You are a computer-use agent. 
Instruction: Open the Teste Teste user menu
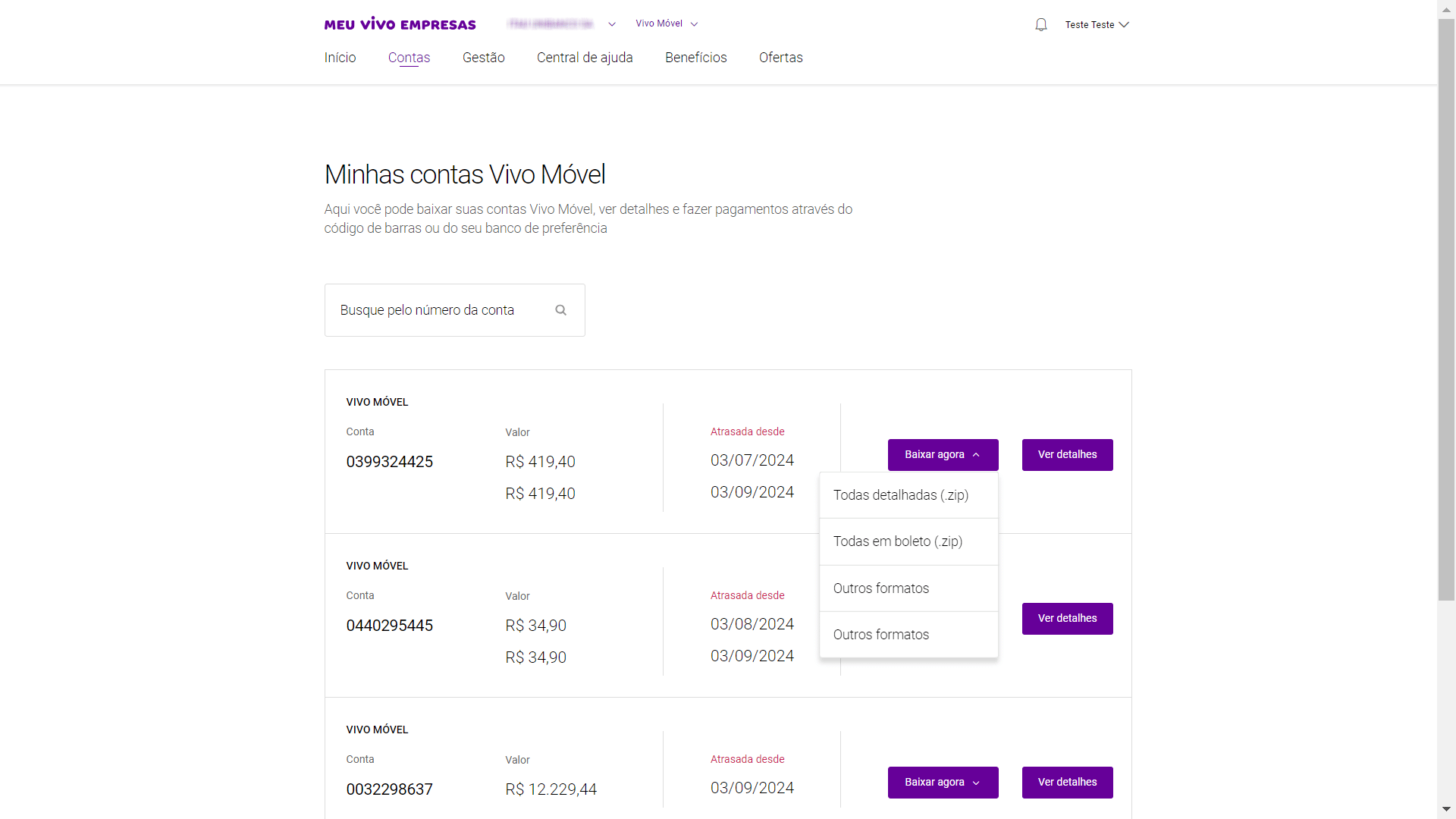coord(1097,25)
